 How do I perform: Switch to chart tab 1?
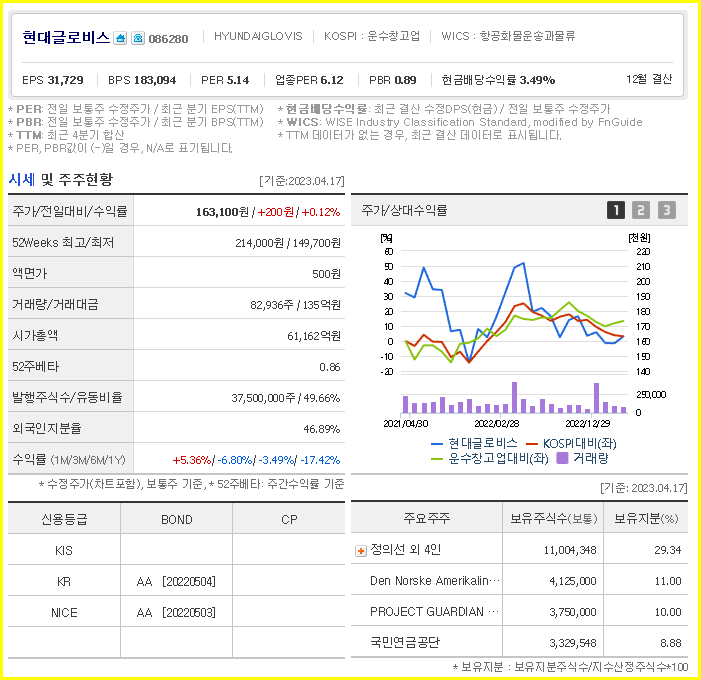click(616, 210)
